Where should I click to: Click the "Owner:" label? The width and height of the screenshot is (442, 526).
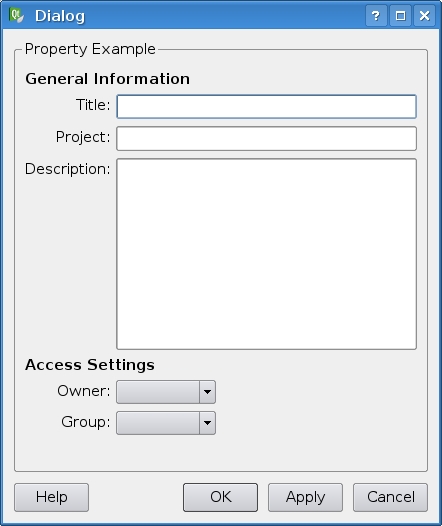(84, 391)
